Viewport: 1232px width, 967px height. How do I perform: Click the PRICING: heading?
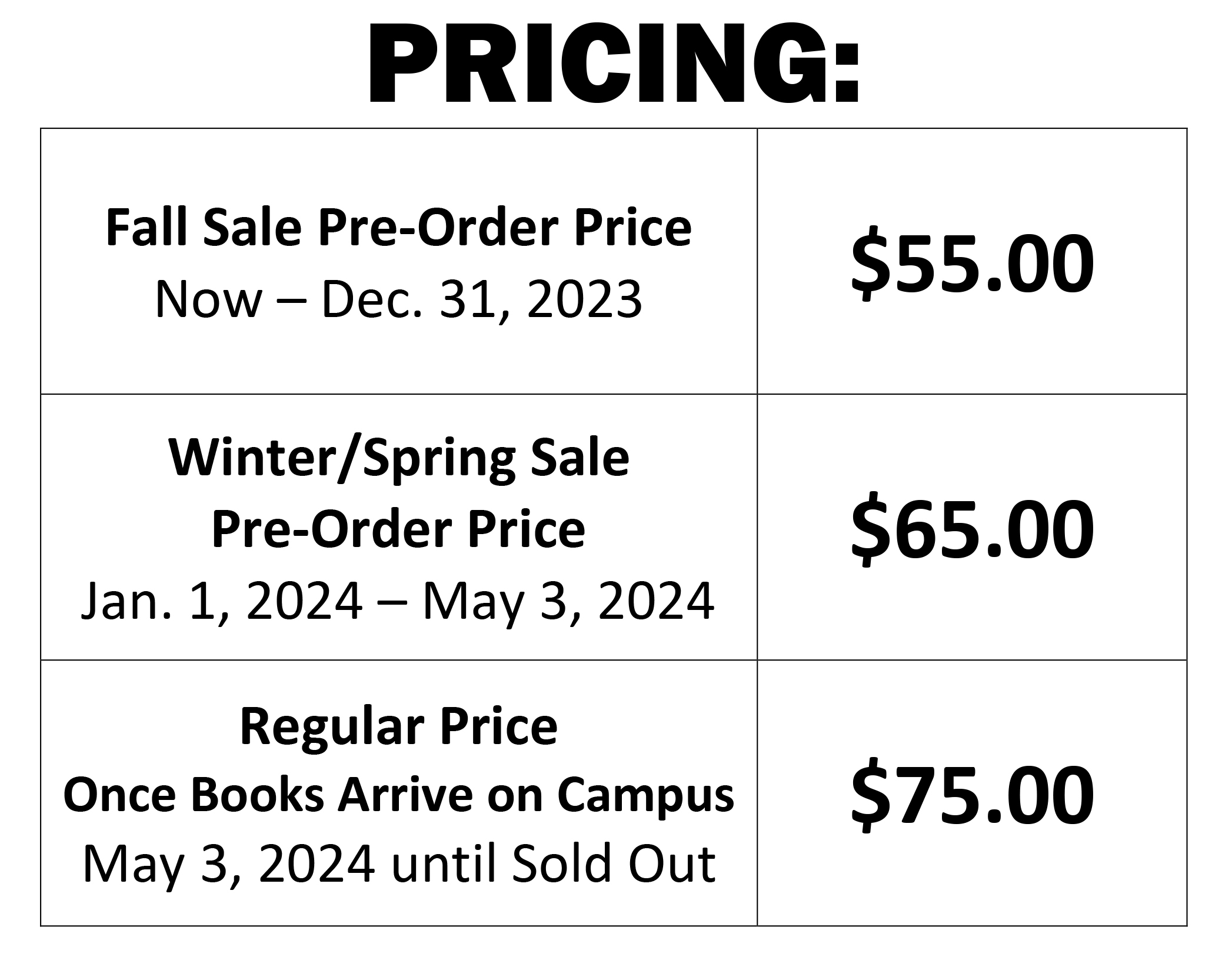[x=614, y=64]
